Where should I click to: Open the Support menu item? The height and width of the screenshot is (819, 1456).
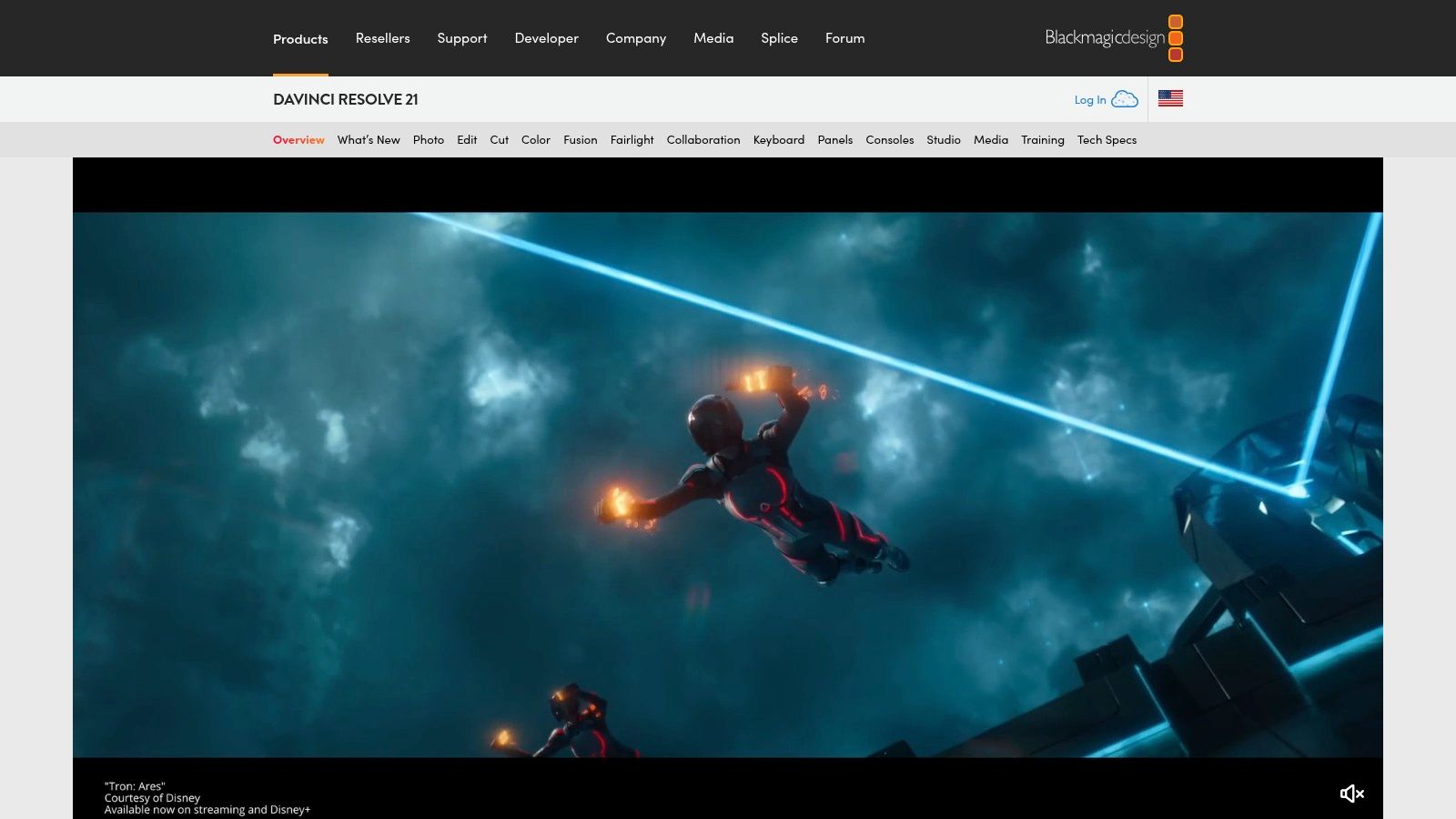click(462, 38)
